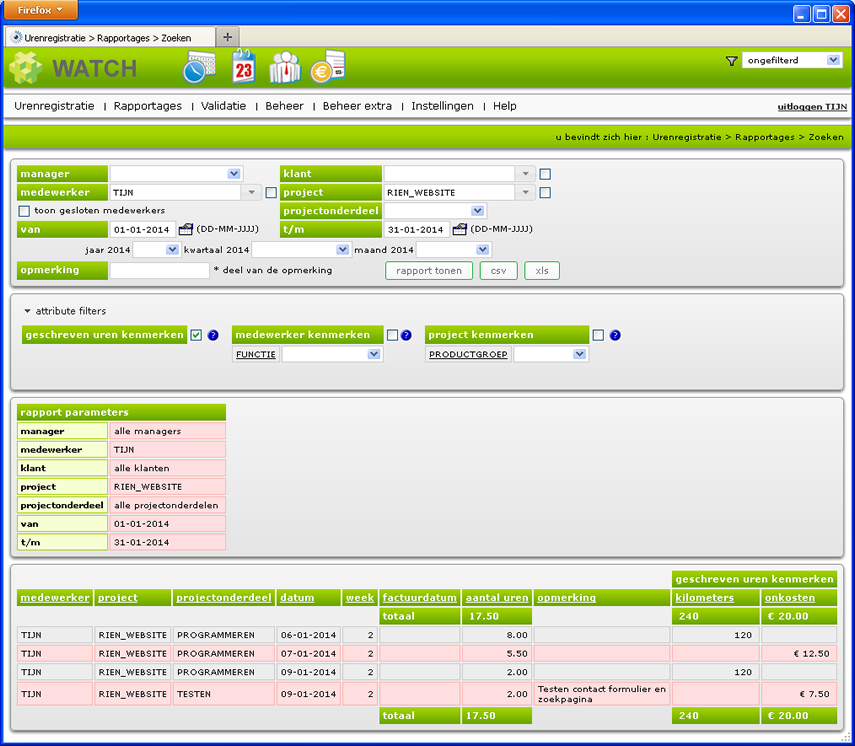Click the opmerking text input
Screen dimensions: 855x746
(159, 270)
